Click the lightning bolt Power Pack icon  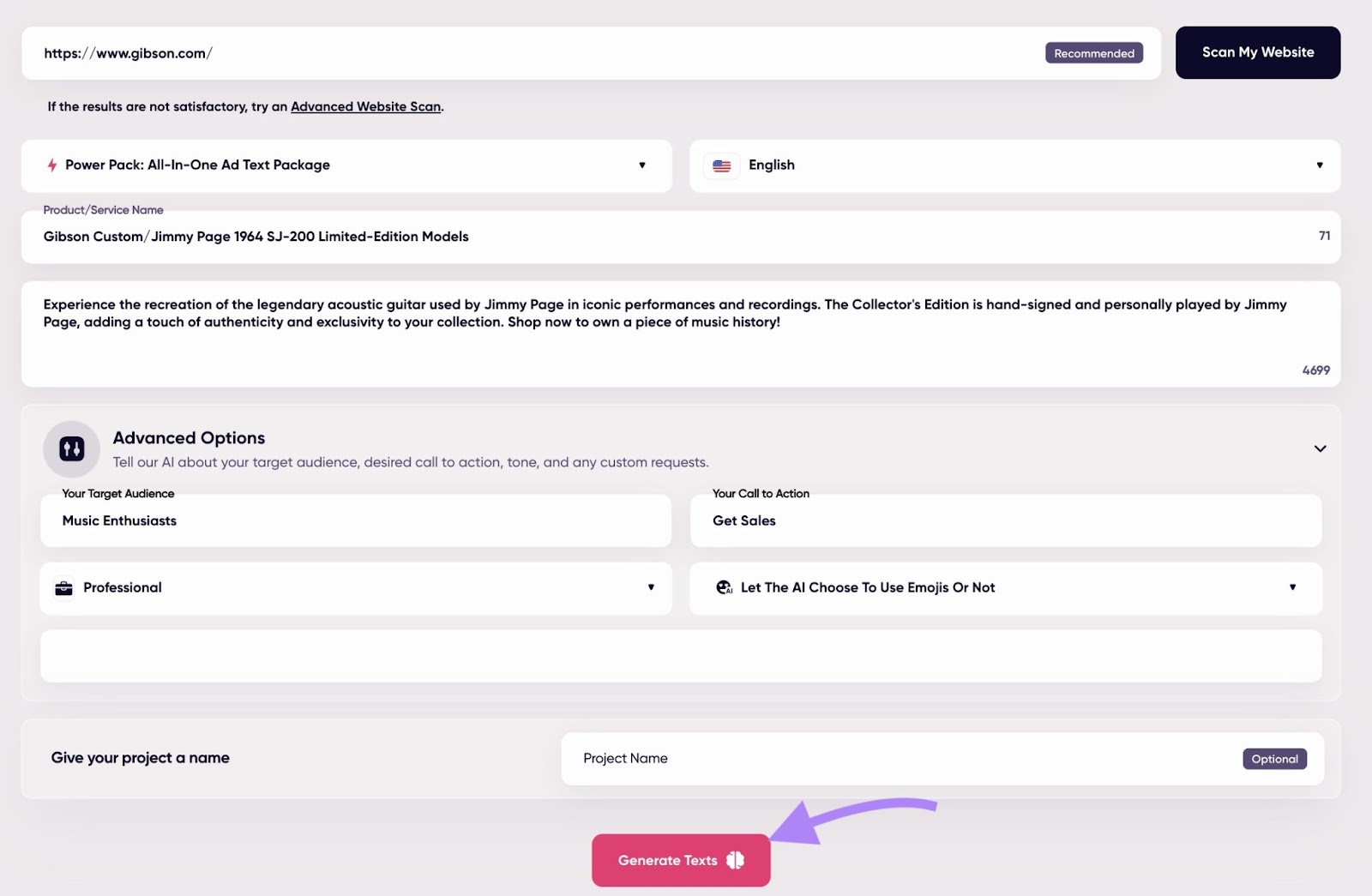(52, 165)
